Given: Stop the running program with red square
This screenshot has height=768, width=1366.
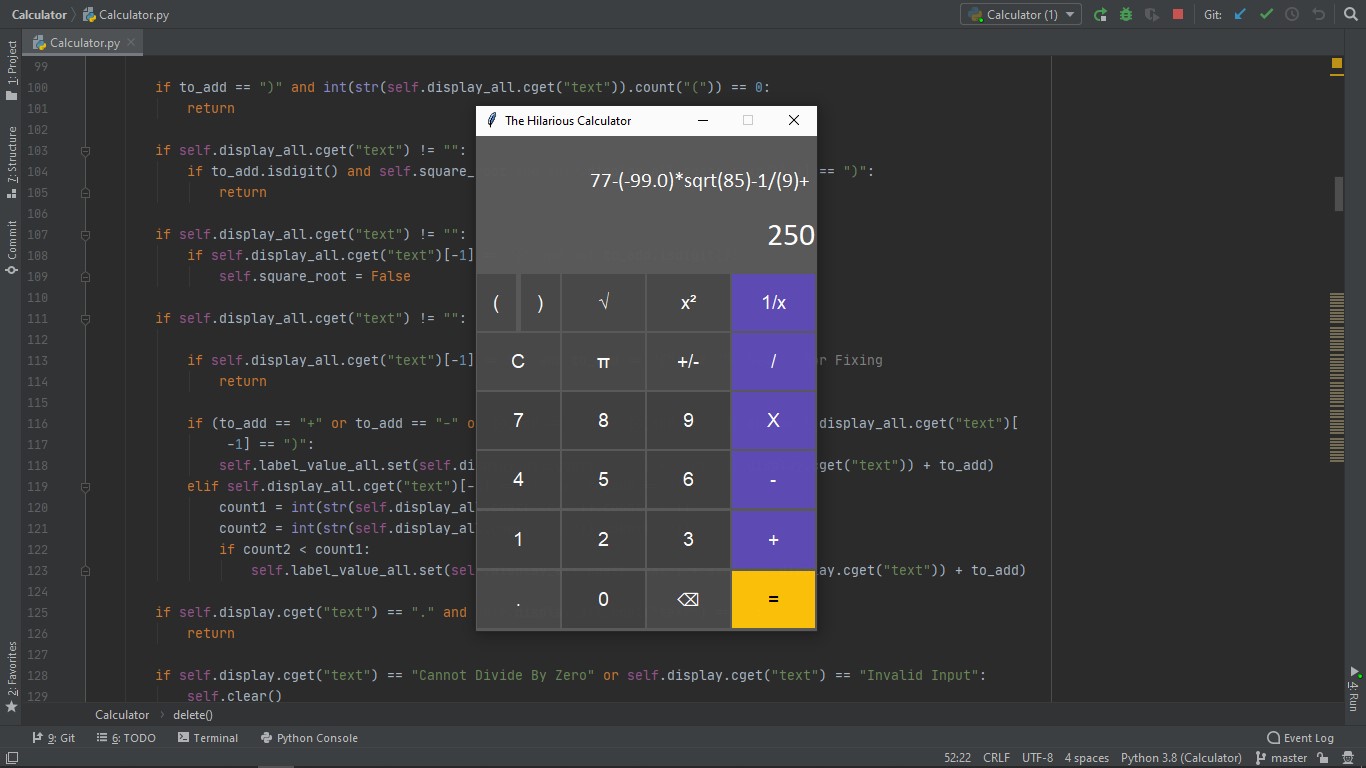Looking at the screenshot, I should coord(1178,15).
